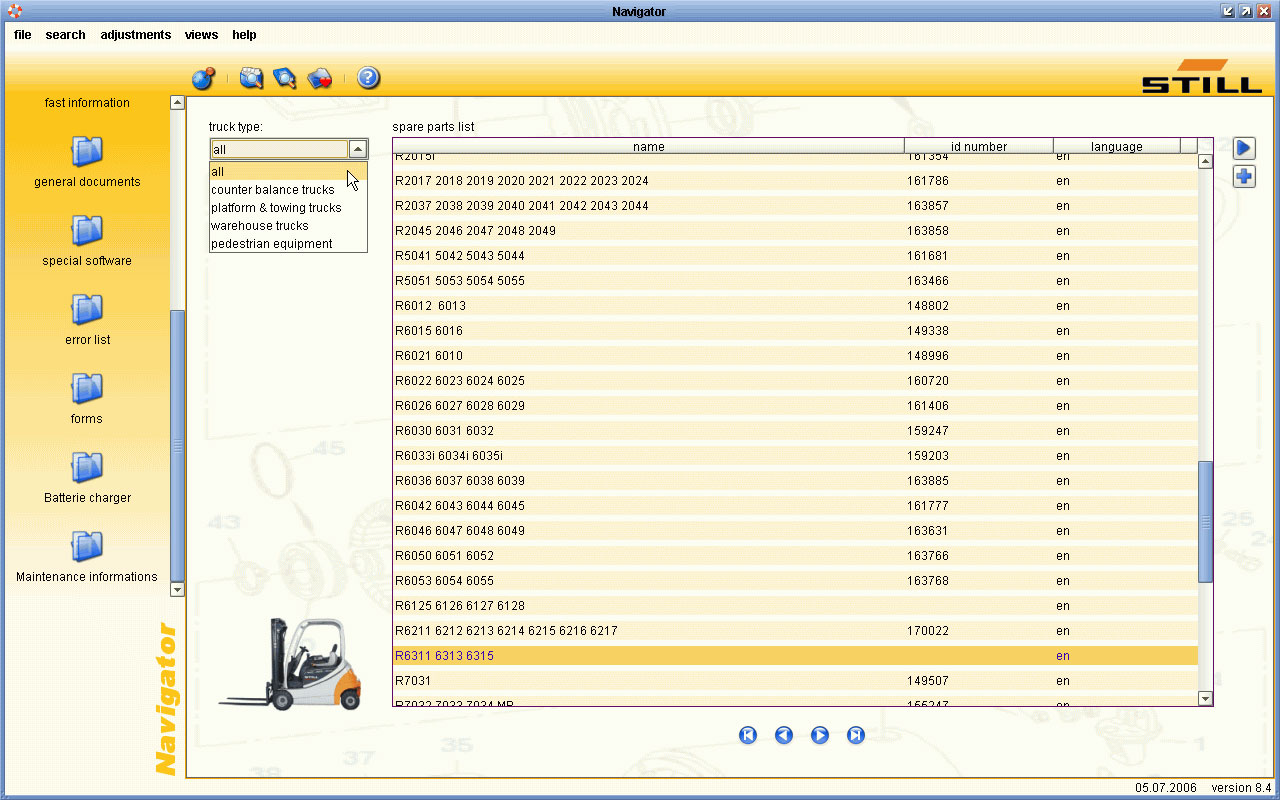Image resolution: width=1280 pixels, height=800 pixels.
Task: Open the forms folder icon
Action: [87, 389]
